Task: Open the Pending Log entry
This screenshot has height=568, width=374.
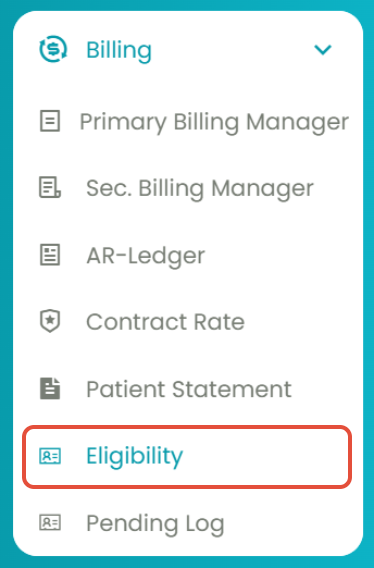Action: point(155,523)
